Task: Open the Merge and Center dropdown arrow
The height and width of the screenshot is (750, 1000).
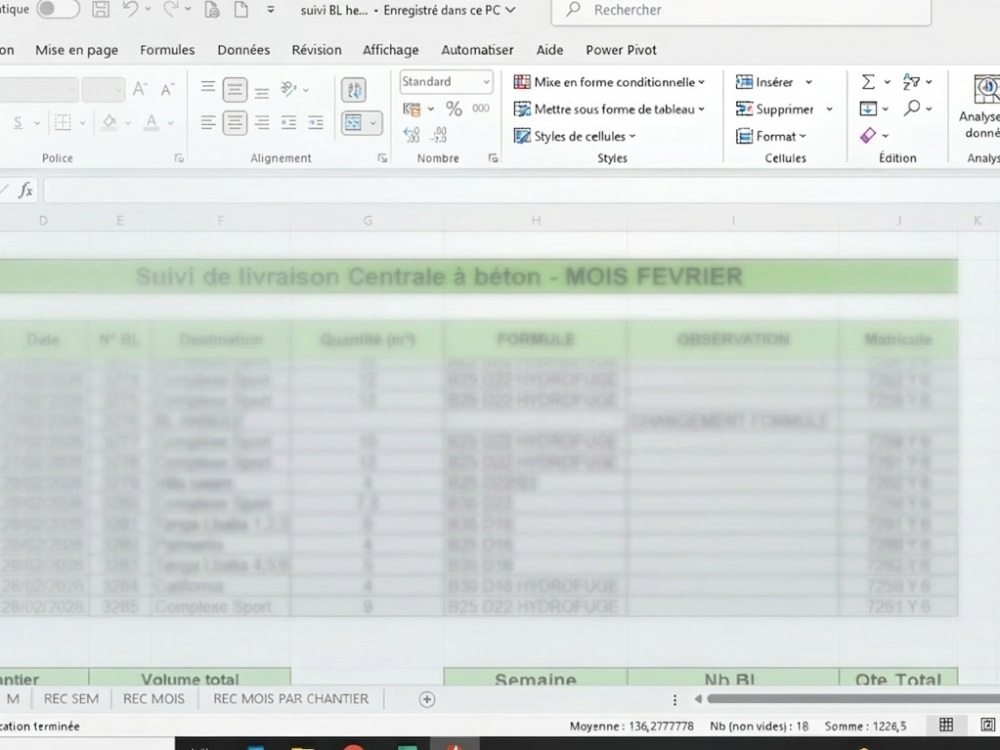Action: (374, 122)
